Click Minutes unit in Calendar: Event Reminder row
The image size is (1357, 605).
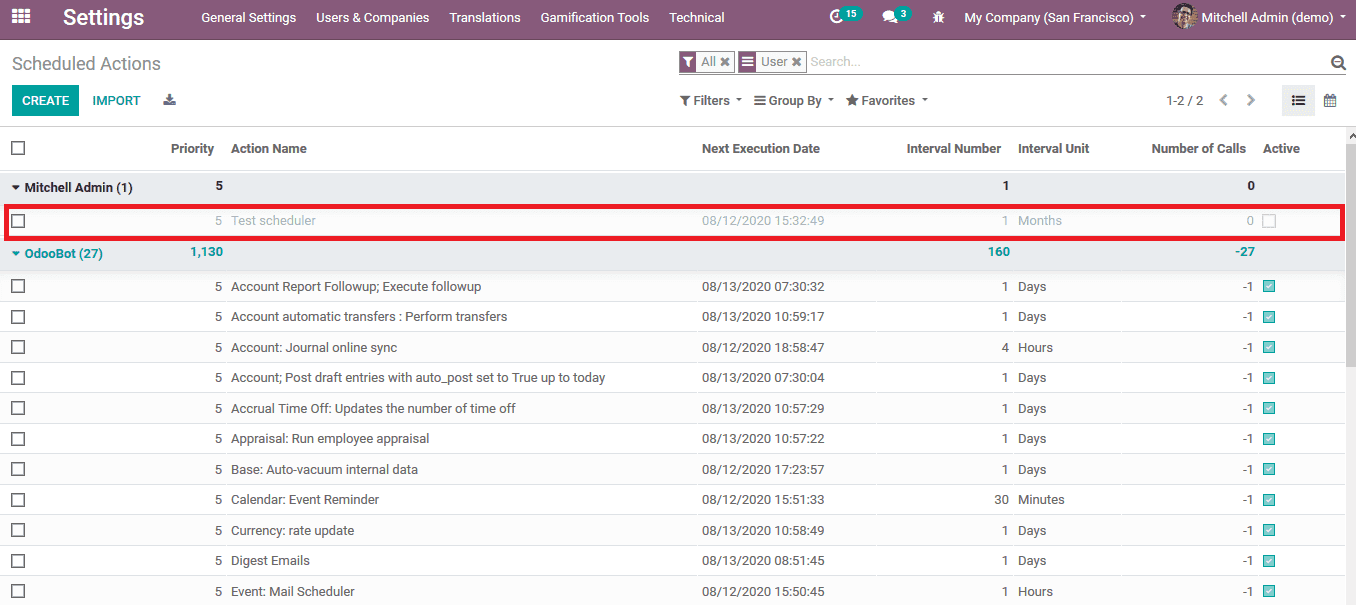(1041, 500)
